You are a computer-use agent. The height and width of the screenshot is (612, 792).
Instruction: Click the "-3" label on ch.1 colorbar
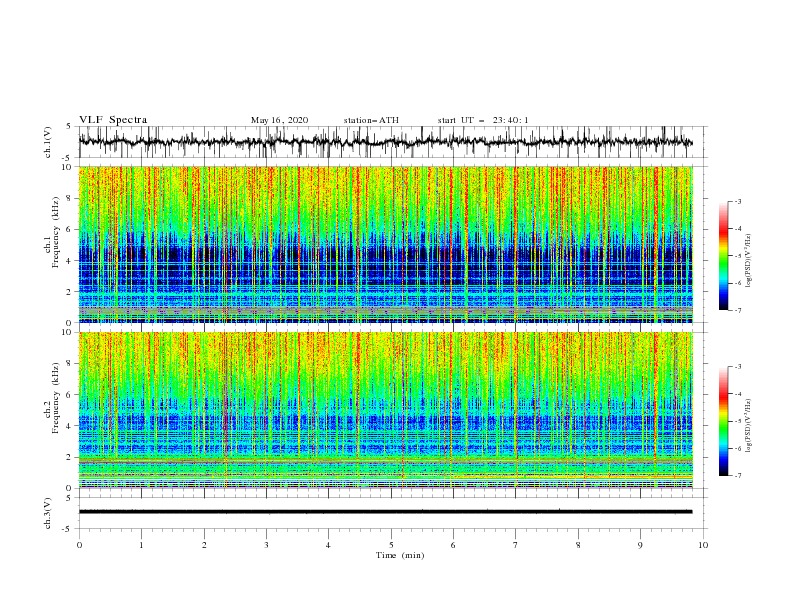coord(738,201)
